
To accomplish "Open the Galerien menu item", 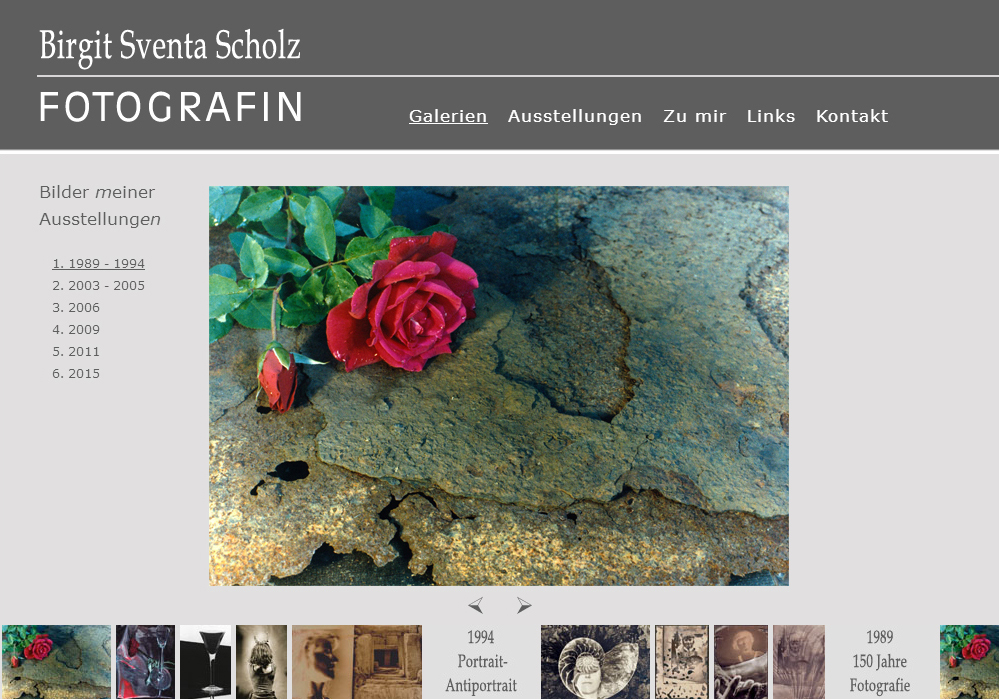I will pyautogui.click(x=448, y=116).
